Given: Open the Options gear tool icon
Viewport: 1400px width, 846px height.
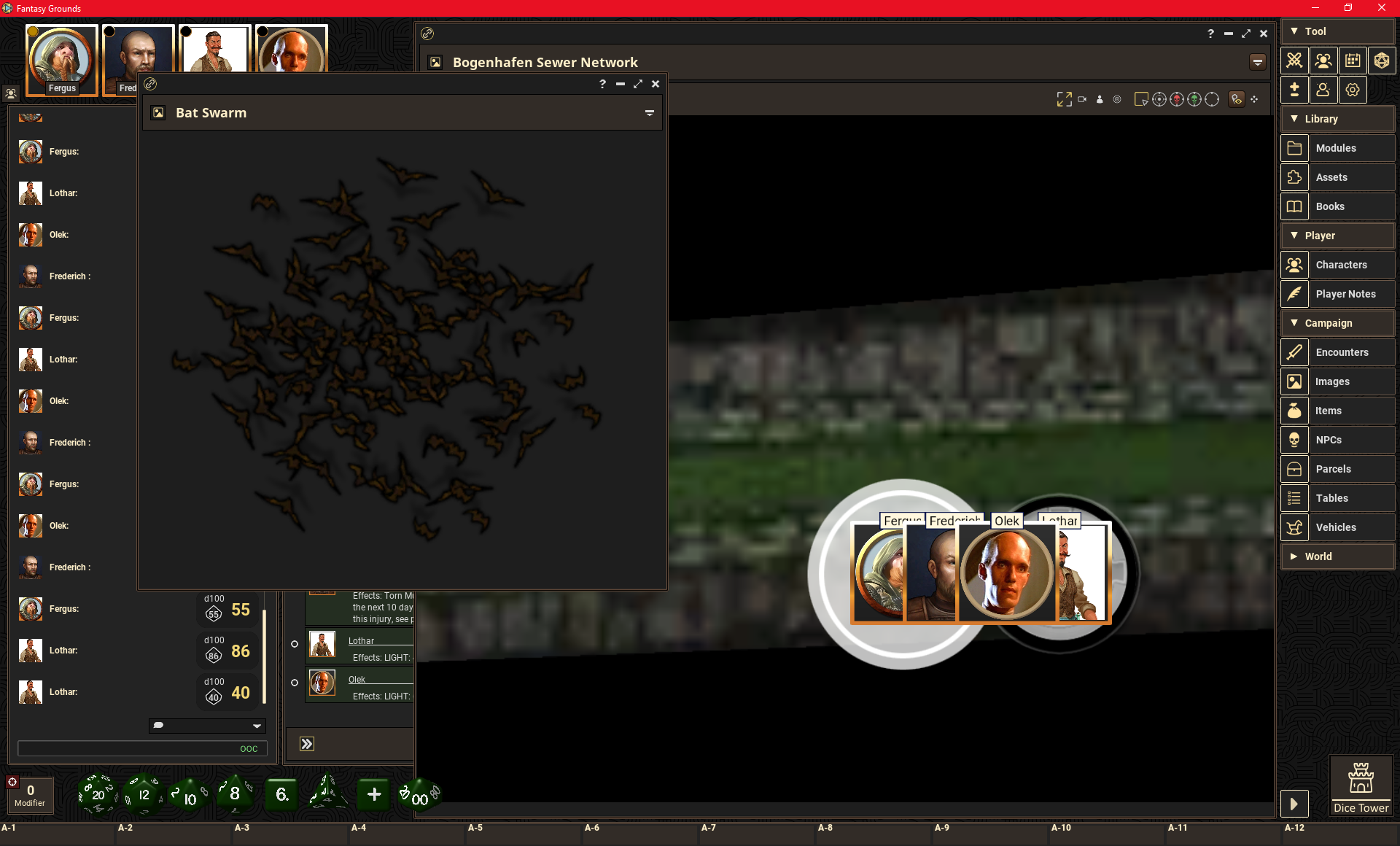Looking at the screenshot, I should pyautogui.click(x=1353, y=90).
